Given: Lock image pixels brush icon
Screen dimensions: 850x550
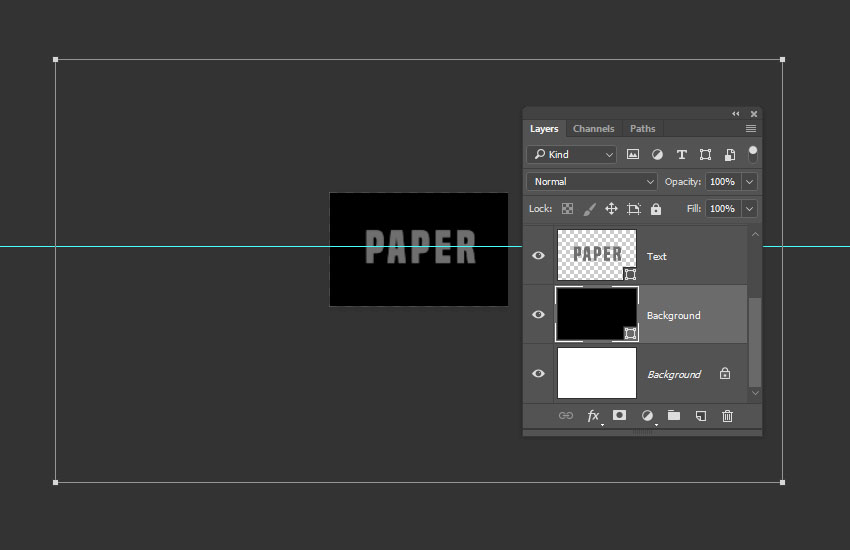Looking at the screenshot, I should coord(589,209).
